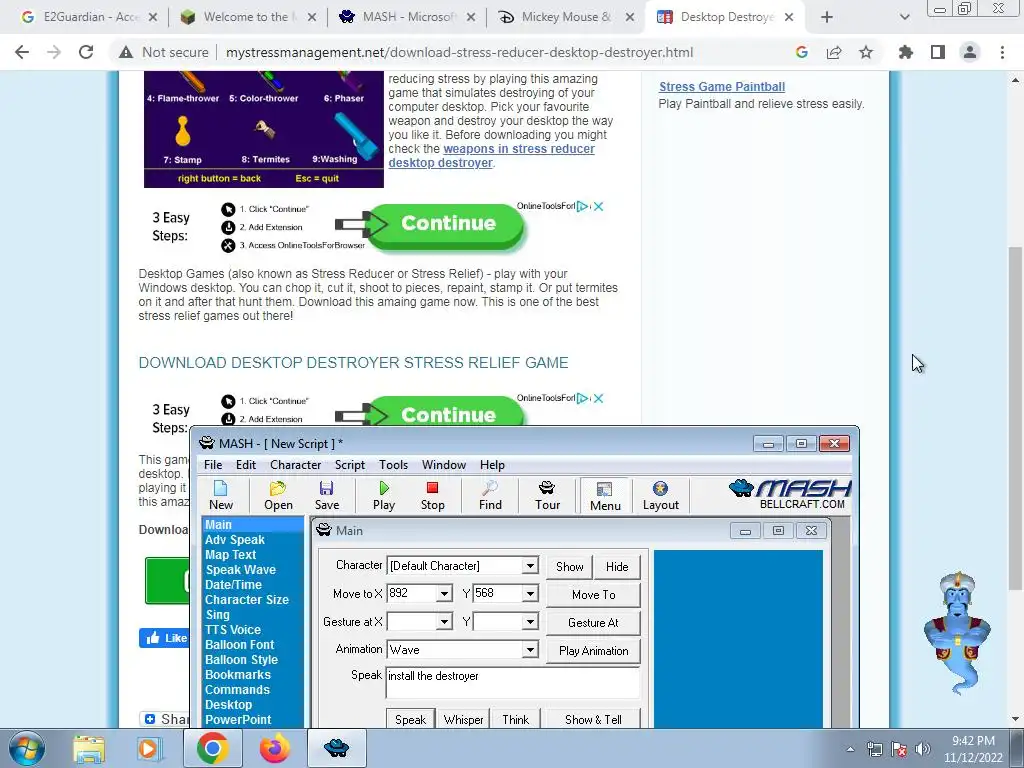The height and width of the screenshot is (768, 1024).
Task: Open Windows Explorer from the taskbar
Action: [89, 748]
